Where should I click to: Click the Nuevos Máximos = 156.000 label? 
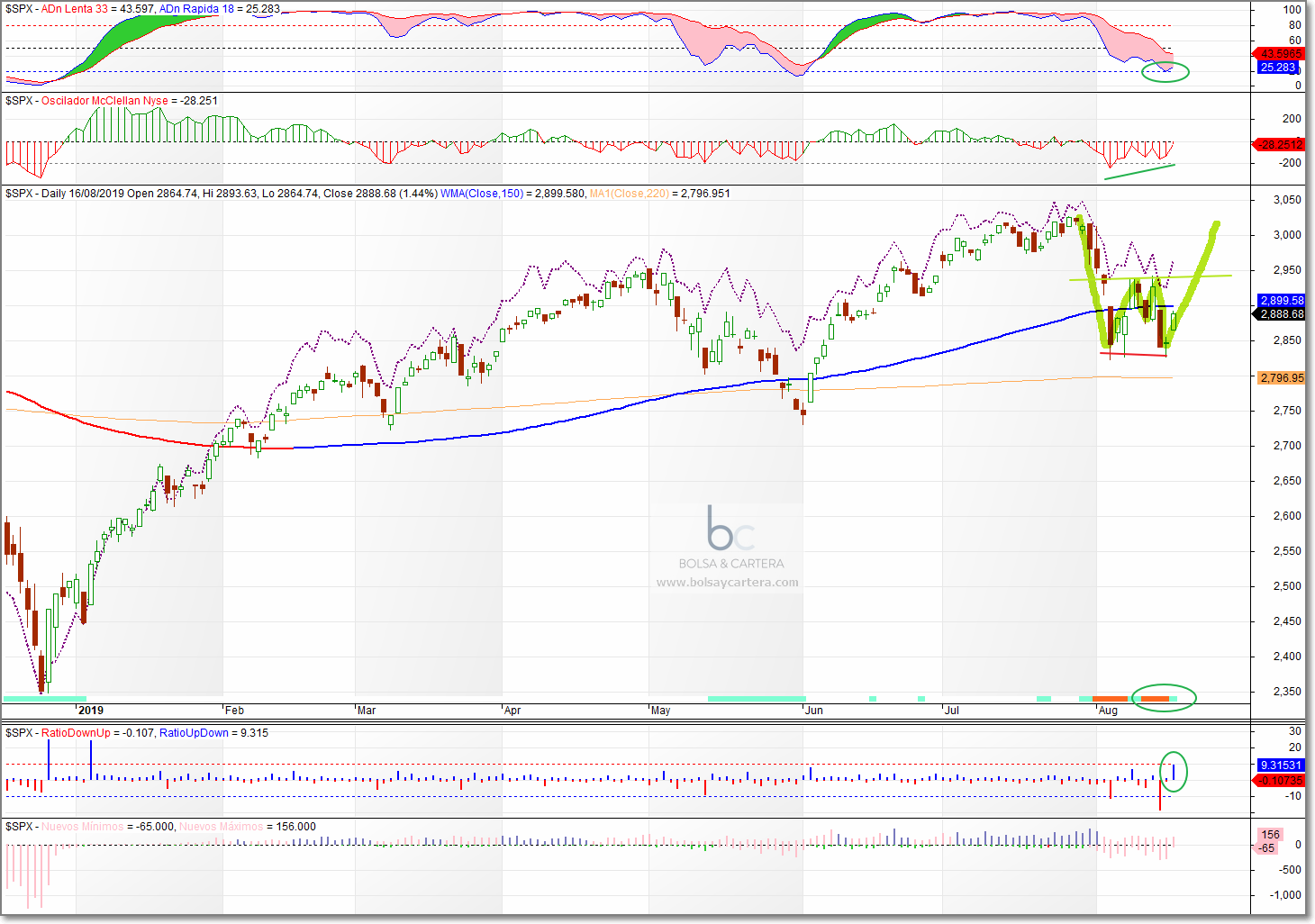click(x=248, y=827)
